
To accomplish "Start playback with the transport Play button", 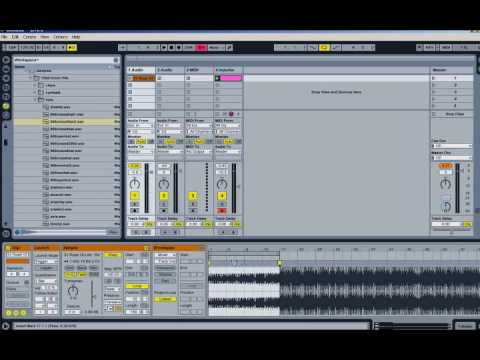I will click(x=164, y=48).
